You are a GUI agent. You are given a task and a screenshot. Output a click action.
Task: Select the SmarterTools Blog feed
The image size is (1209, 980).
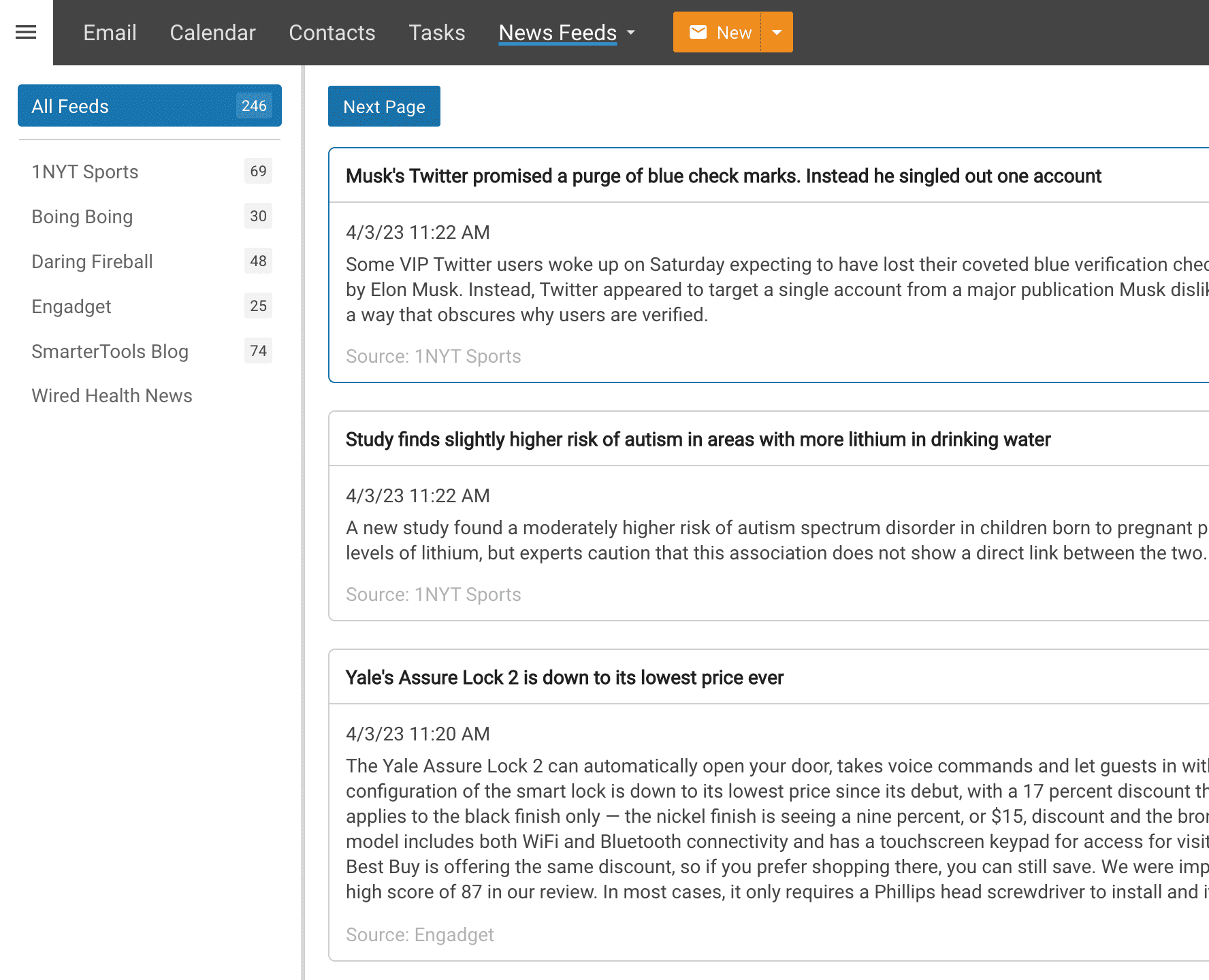click(150, 351)
